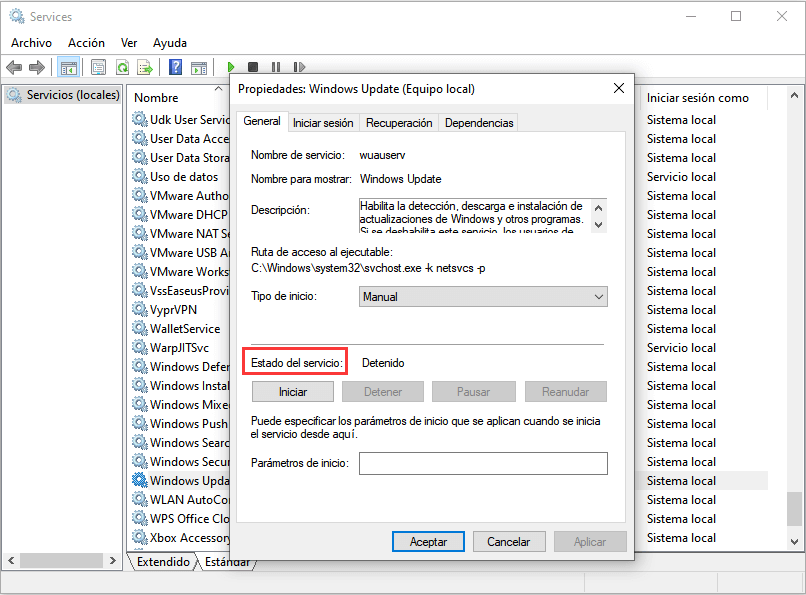The width and height of the screenshot is (806, 595).
Task: Toggle the Action pane toolbar icon
Action: (x=199, y=67)
